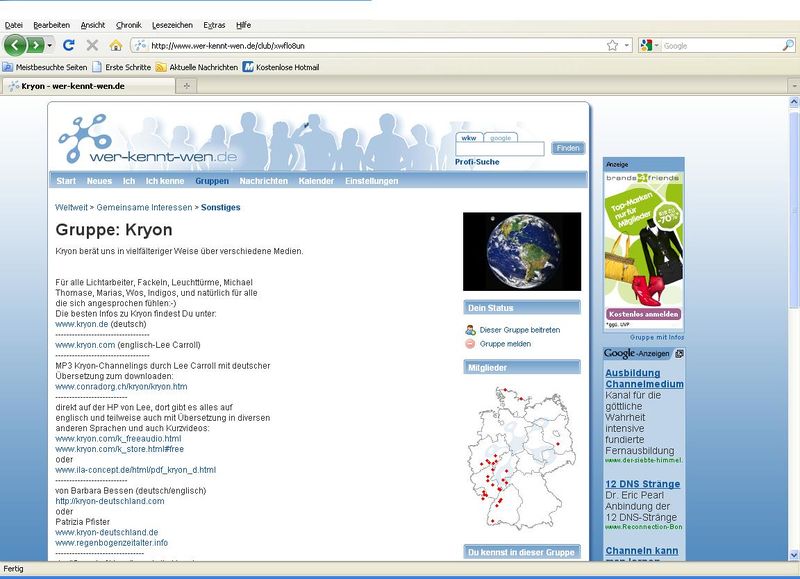Screen dimensions: 800x579
Task: Click the stop loading X icon
Action: pyautogui.click(x=92, y=45)
